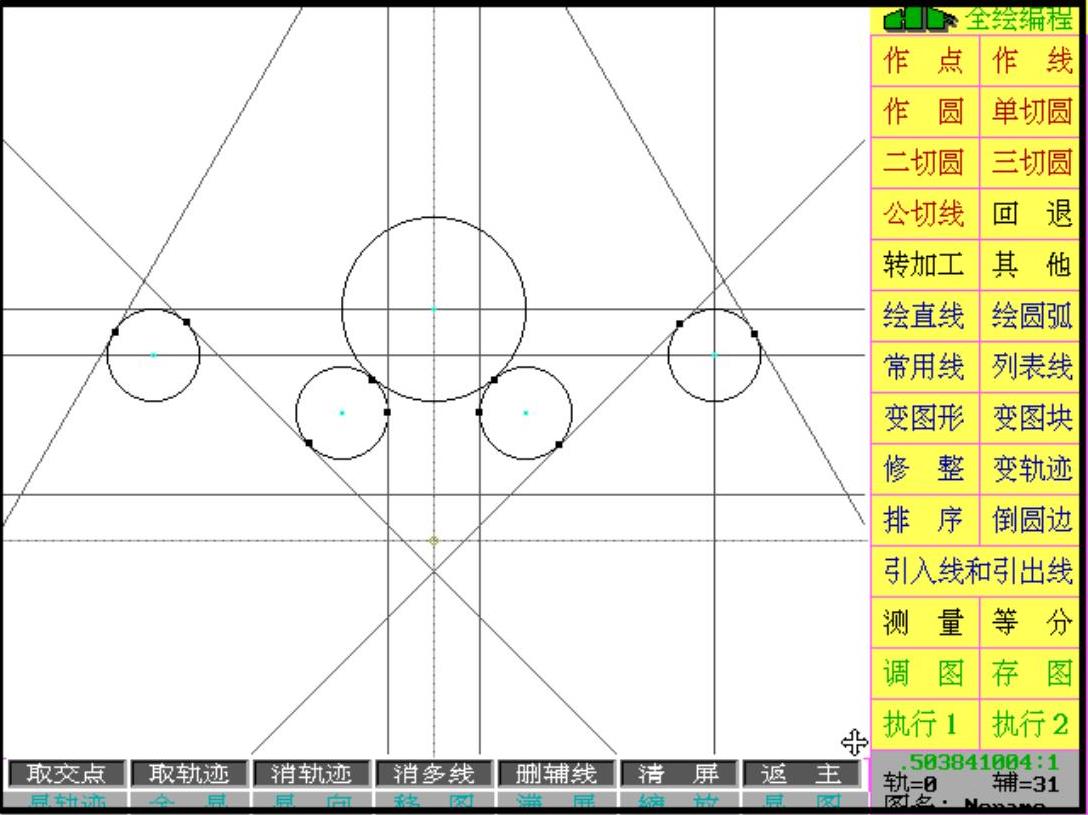Open 列表线 list curve

tap(1030, 366)
